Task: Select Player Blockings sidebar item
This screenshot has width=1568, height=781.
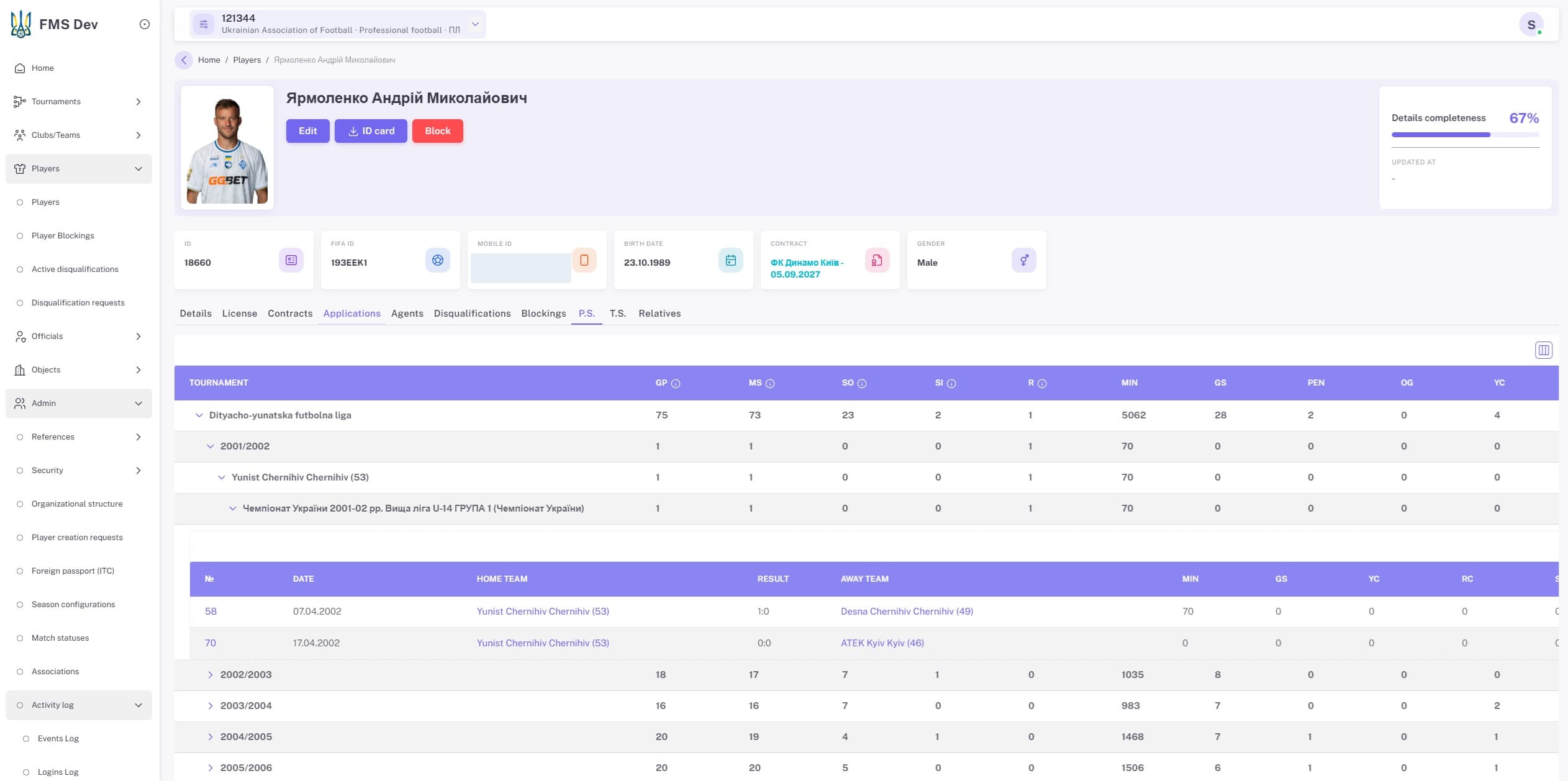Action: coord(63,236)
